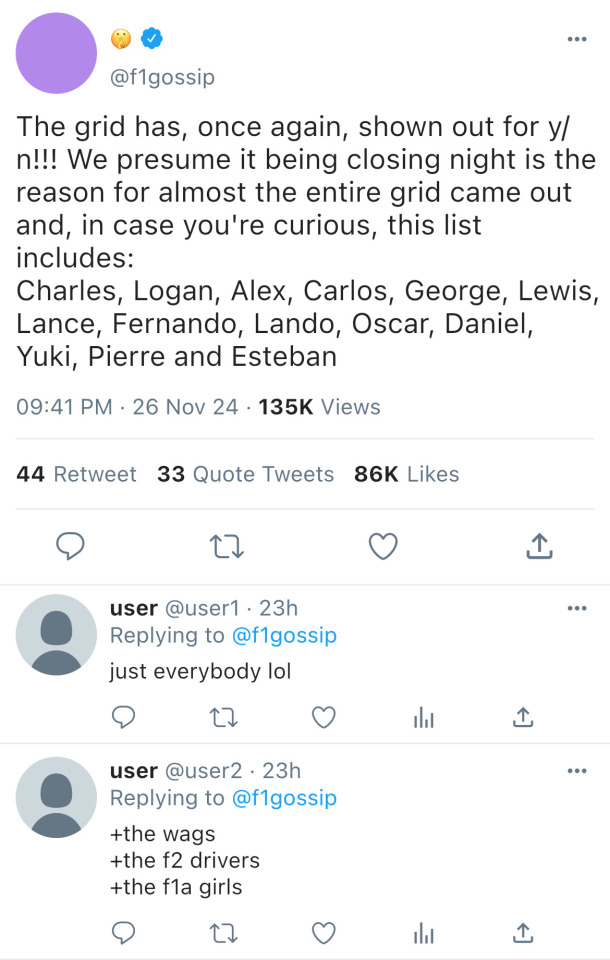610x960 pixels.
Task: Show the 86K Likes list
Action: [406, 474]
